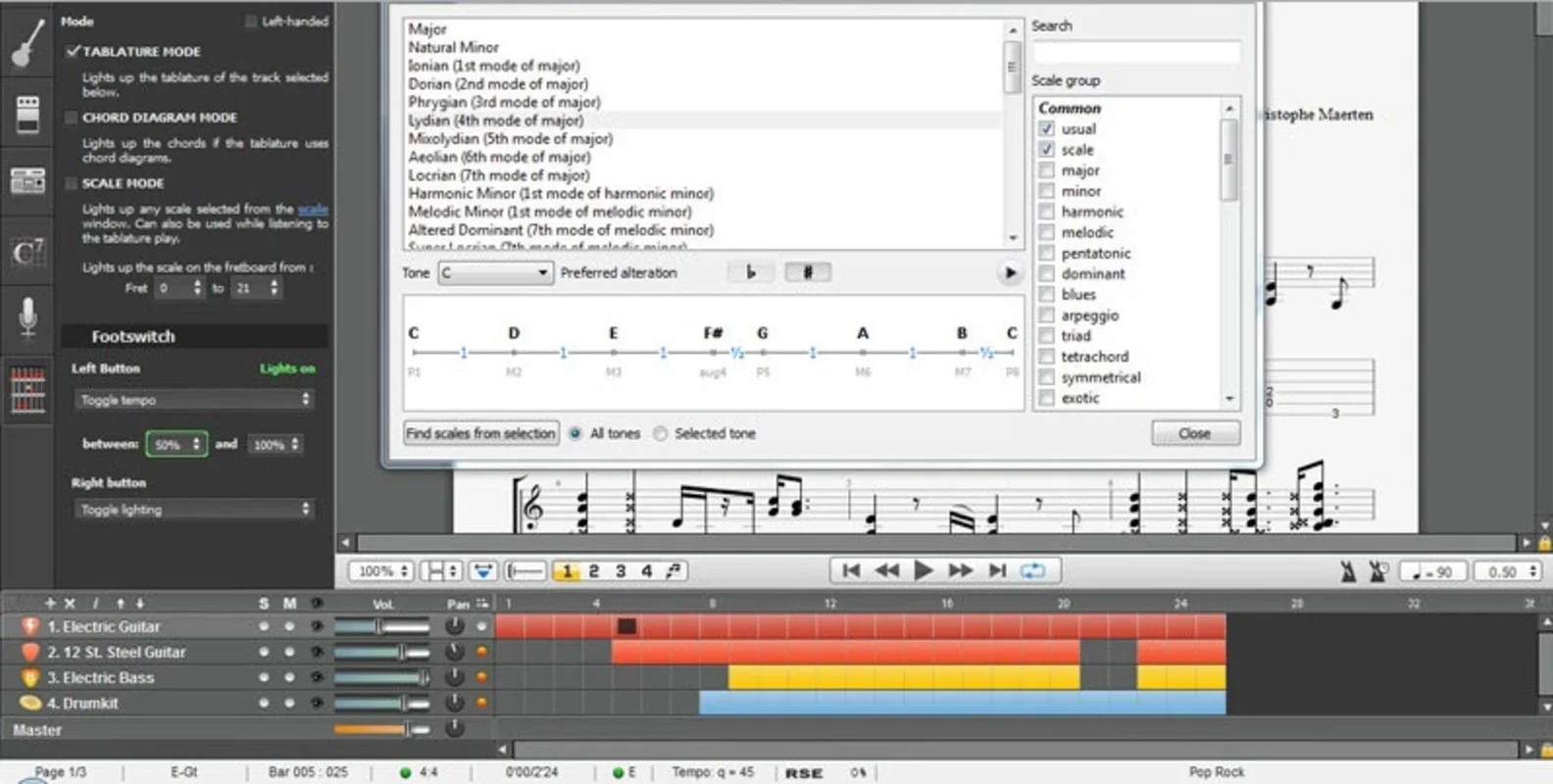Click 'Find scales from selection' button
The width and height of the screenshot is (1553, 784).
(x=480, y=433)
